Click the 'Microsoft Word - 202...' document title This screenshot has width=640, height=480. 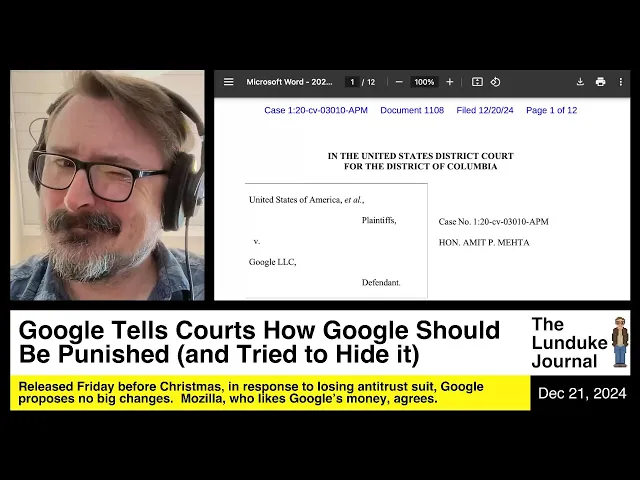click(x=289, y=82)
